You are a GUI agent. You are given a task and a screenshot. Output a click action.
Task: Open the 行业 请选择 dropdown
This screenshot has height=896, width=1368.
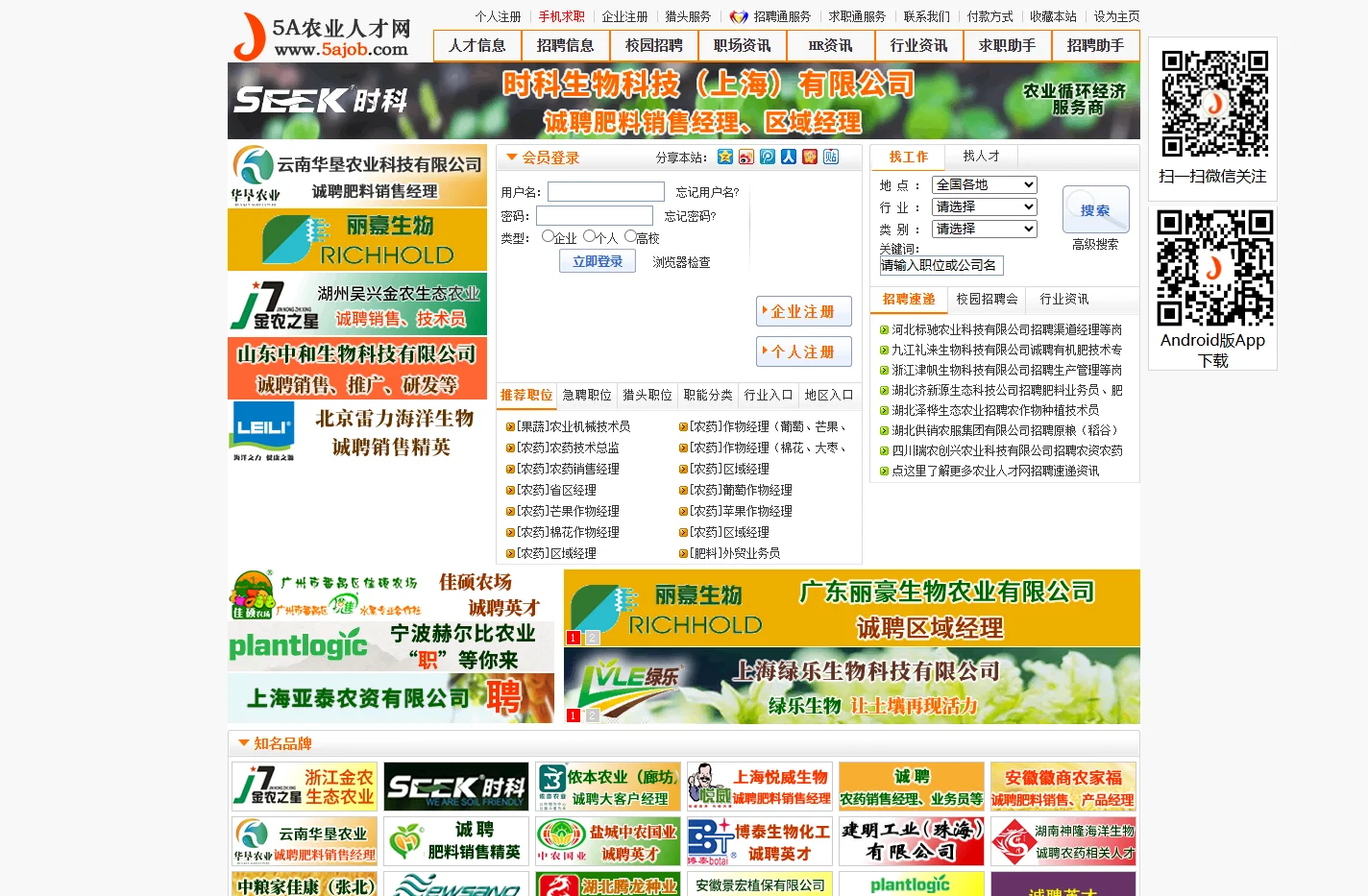point(985,206)
